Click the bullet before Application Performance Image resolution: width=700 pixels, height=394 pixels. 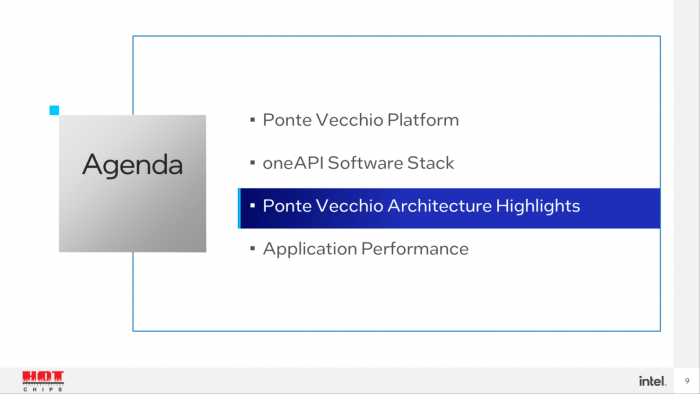[x=253, y=249]
